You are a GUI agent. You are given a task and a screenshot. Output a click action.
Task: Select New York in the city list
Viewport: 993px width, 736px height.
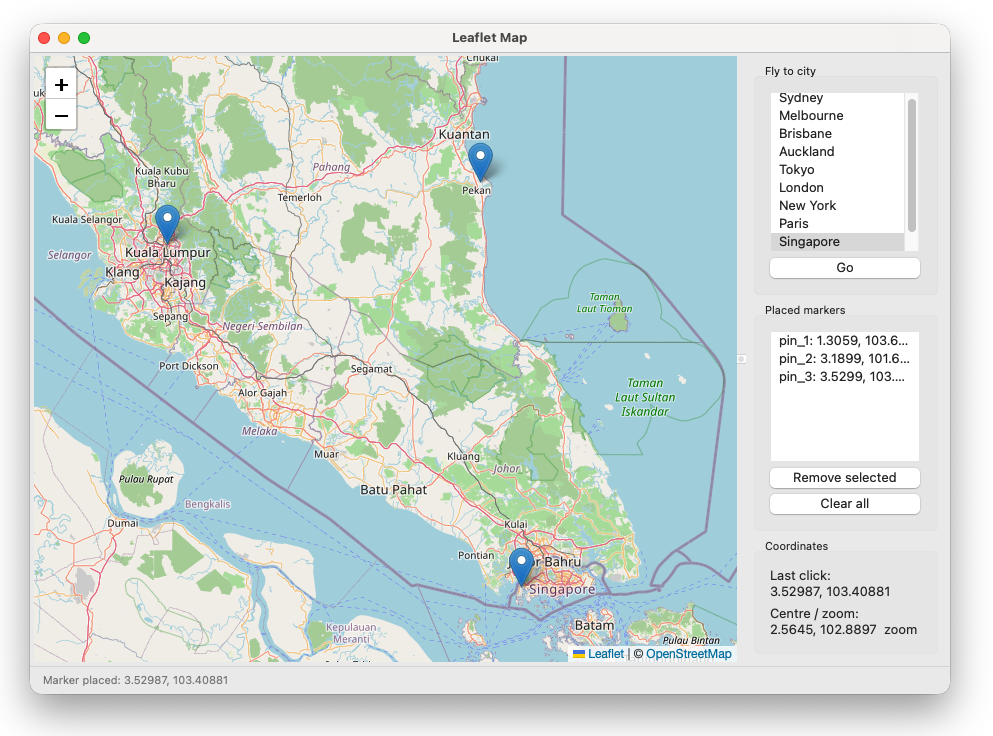[x=807, y=206]
